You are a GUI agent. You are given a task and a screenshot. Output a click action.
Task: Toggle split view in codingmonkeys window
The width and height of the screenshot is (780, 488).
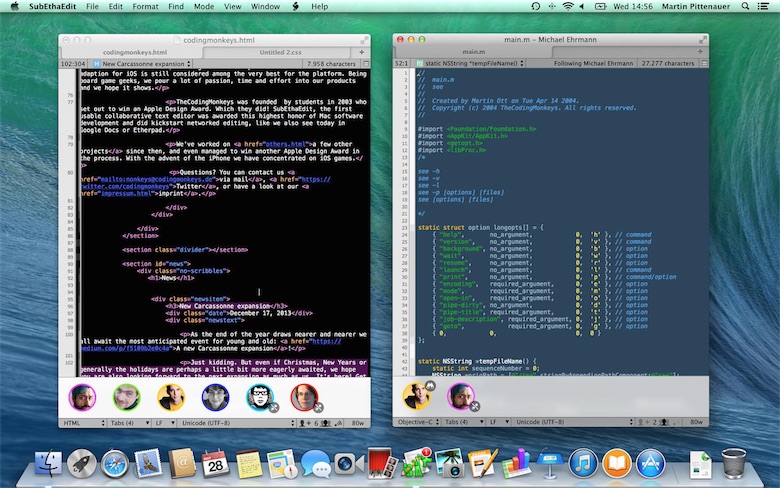[x=366, y=64]
